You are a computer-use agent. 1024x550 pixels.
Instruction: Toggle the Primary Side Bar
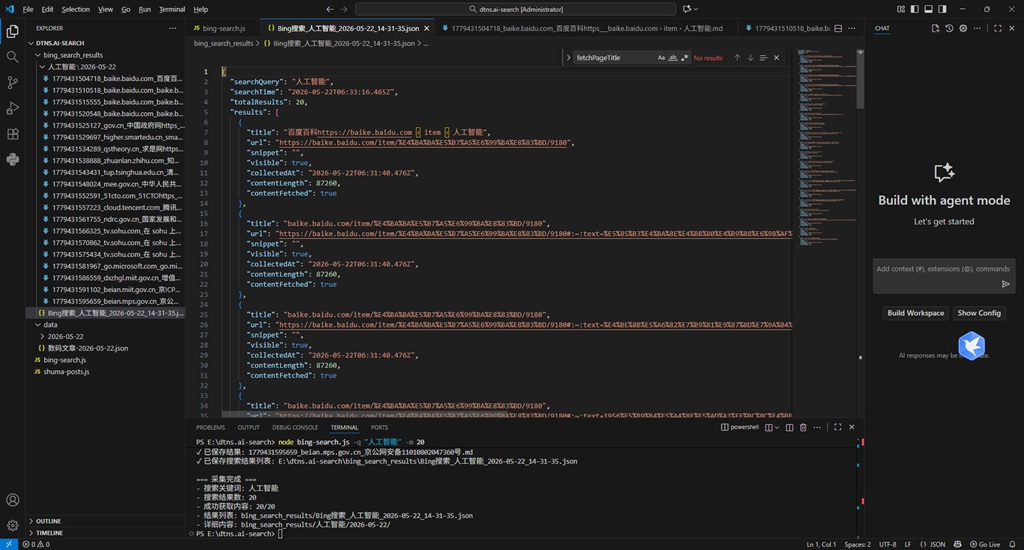point(914,9)
